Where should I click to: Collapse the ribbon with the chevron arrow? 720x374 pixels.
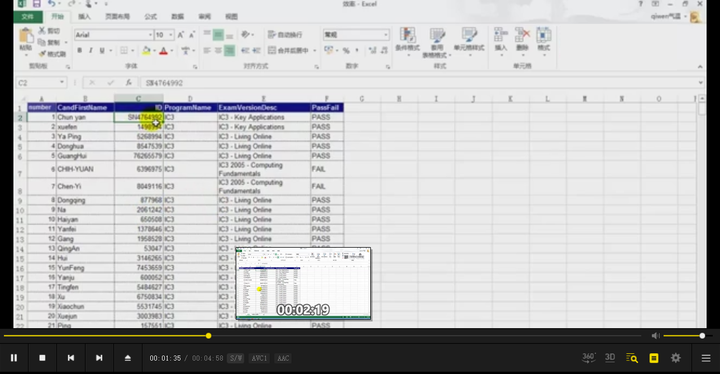[700, 67]
